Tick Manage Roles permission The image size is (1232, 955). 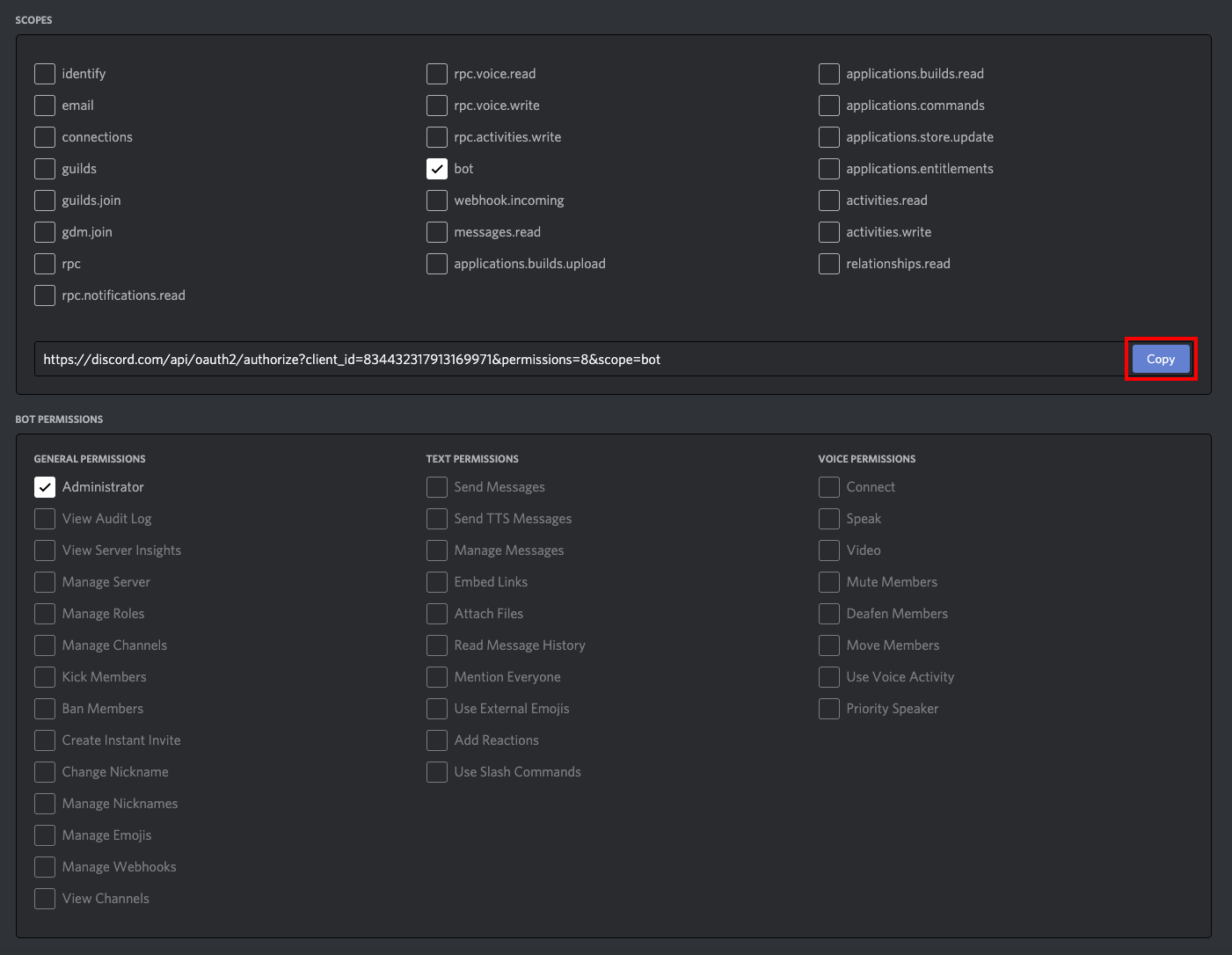45,614
